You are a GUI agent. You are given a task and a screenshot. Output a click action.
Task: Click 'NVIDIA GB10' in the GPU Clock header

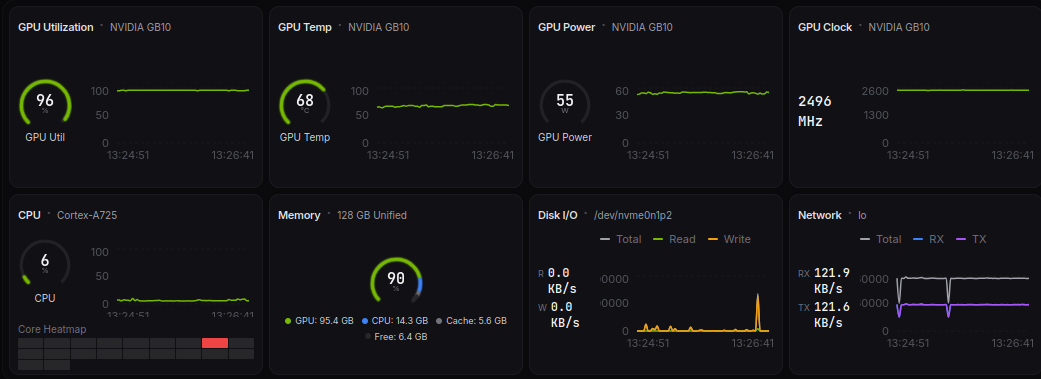899,27
